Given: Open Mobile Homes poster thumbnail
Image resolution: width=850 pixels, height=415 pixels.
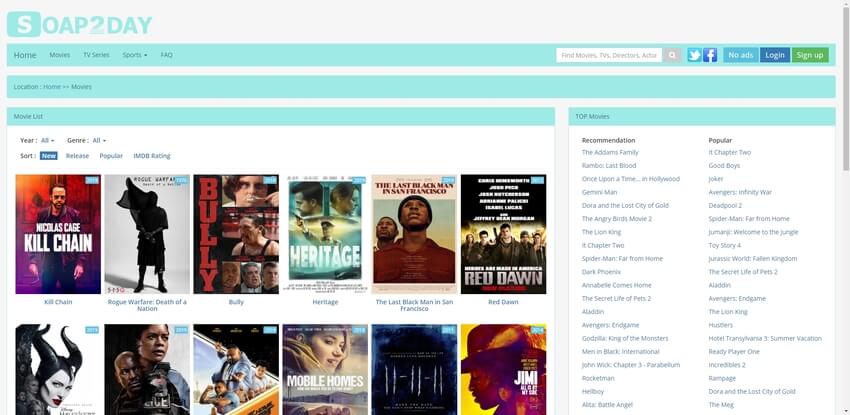Looking at the screenshot, I should pos(325,369).
